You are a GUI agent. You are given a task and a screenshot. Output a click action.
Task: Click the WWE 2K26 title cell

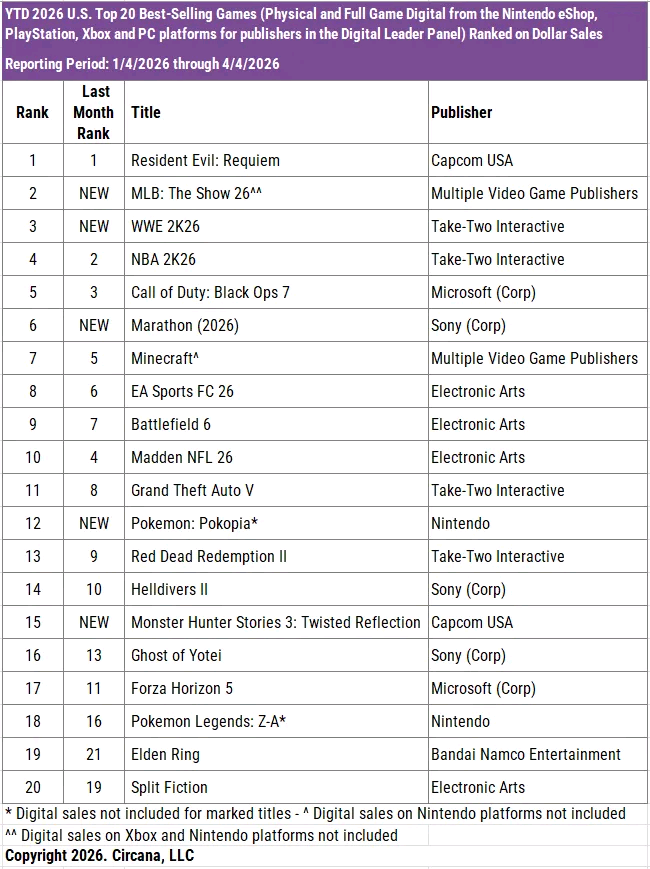click(165, 226)
